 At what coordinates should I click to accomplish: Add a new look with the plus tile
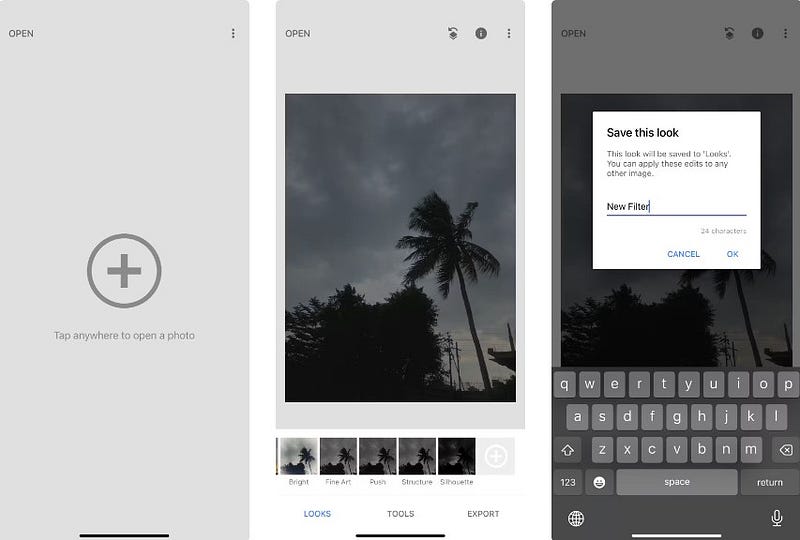tap(495, 456)
